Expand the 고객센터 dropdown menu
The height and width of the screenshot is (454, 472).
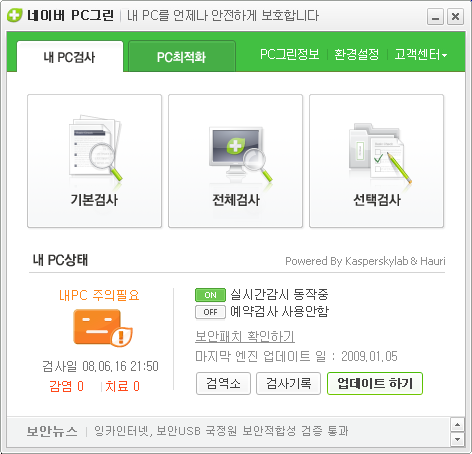tap(420, 55)
